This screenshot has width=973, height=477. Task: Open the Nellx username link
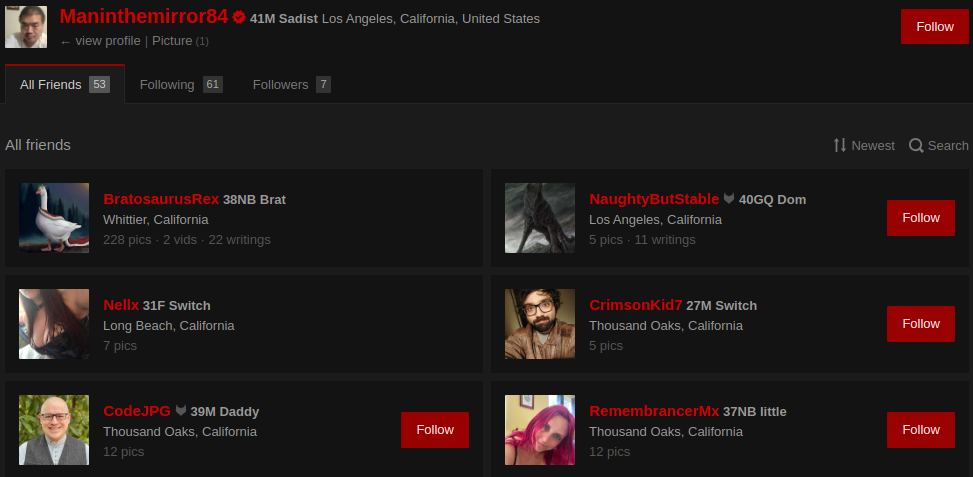click(121, 305)
